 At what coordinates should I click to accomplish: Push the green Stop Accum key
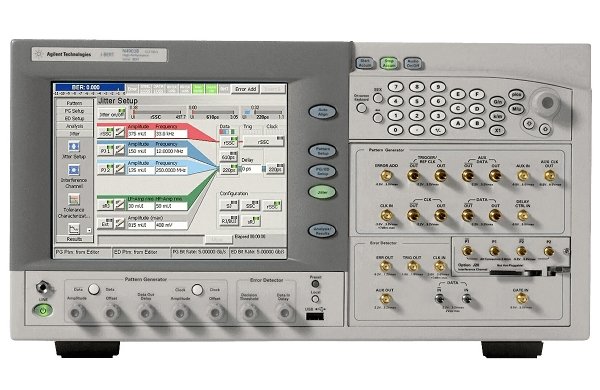389,63
